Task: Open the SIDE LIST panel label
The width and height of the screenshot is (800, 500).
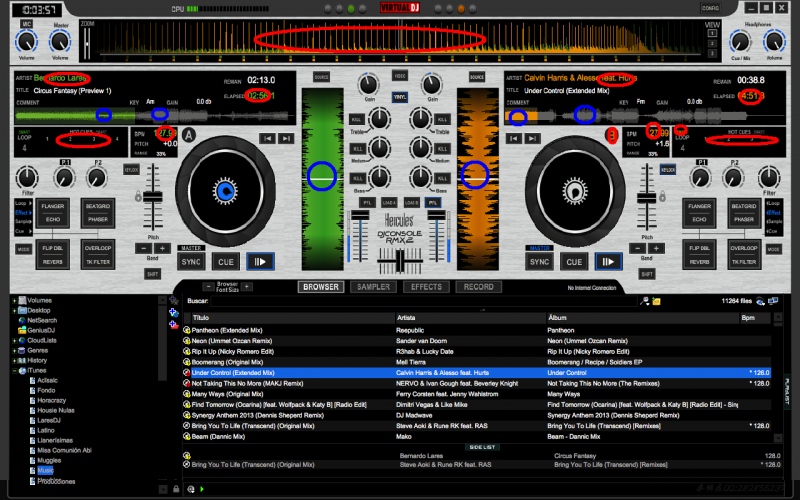Action: coord(482,447)
